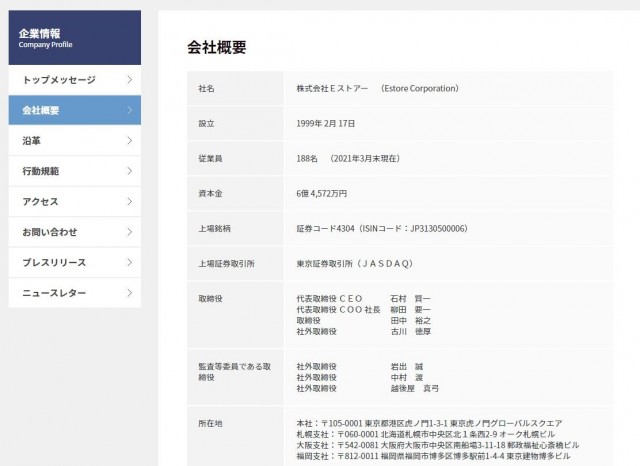
Task: Click the 札幌支社 address line
Action: point(425,434)
